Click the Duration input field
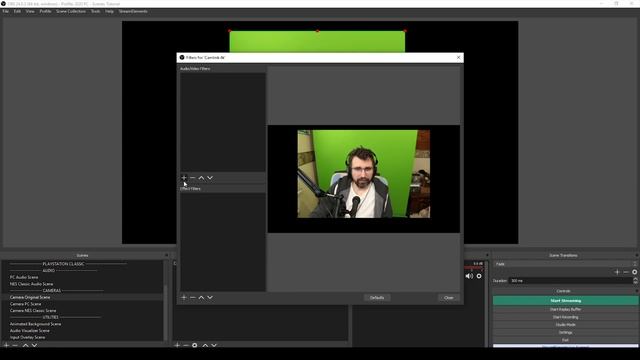Viewport: 640px width, 360px height. click(571, 281)
